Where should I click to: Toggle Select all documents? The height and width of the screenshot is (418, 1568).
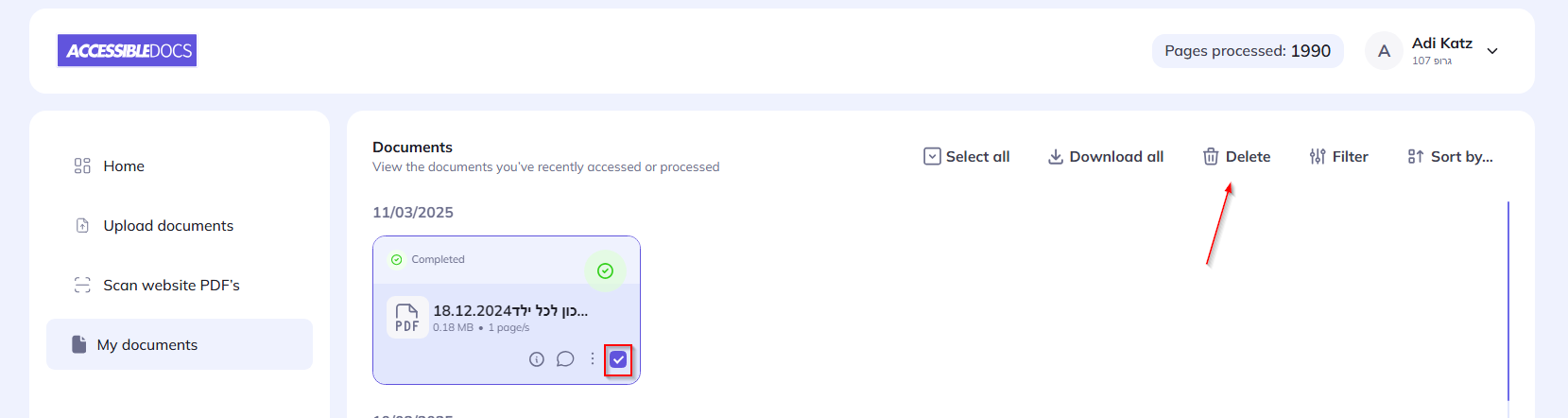point(967,157)
